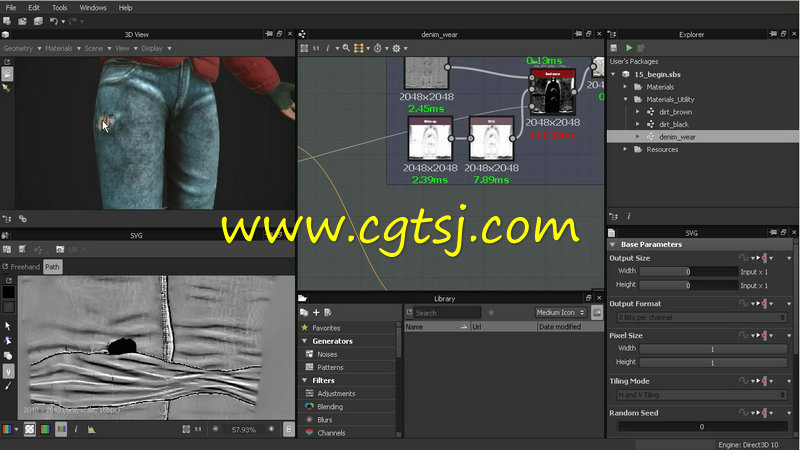Click the 1:1 zoom icon in graph toolbar
Image resolution: width=800 pixels, height=450 pixels.
click(x=316, y=48)
